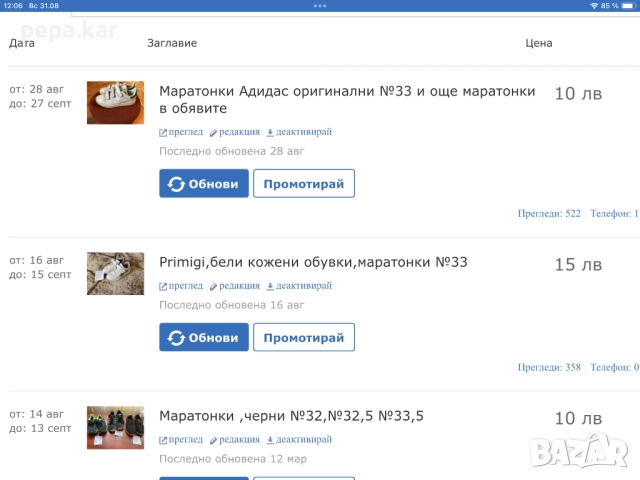Click 'редакция' under the black sneakers listing

pos(239,440)
